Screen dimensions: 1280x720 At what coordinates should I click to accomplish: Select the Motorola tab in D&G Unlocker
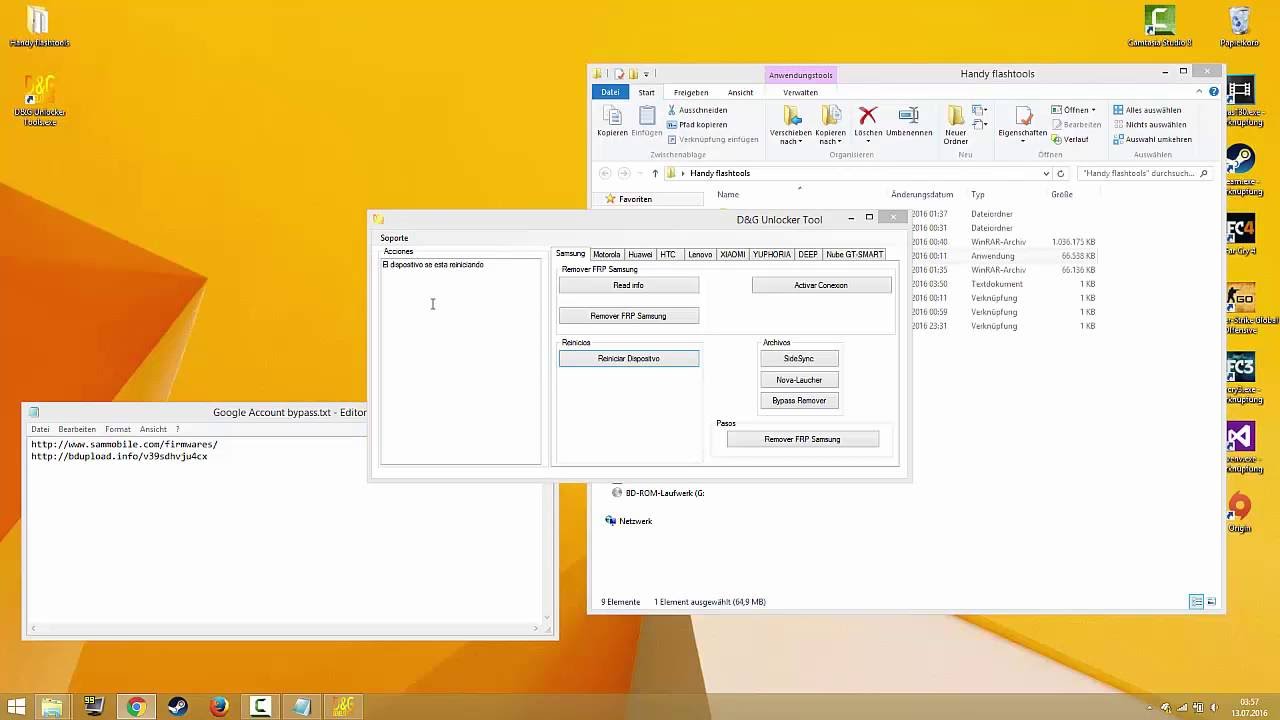click(606, 254)
